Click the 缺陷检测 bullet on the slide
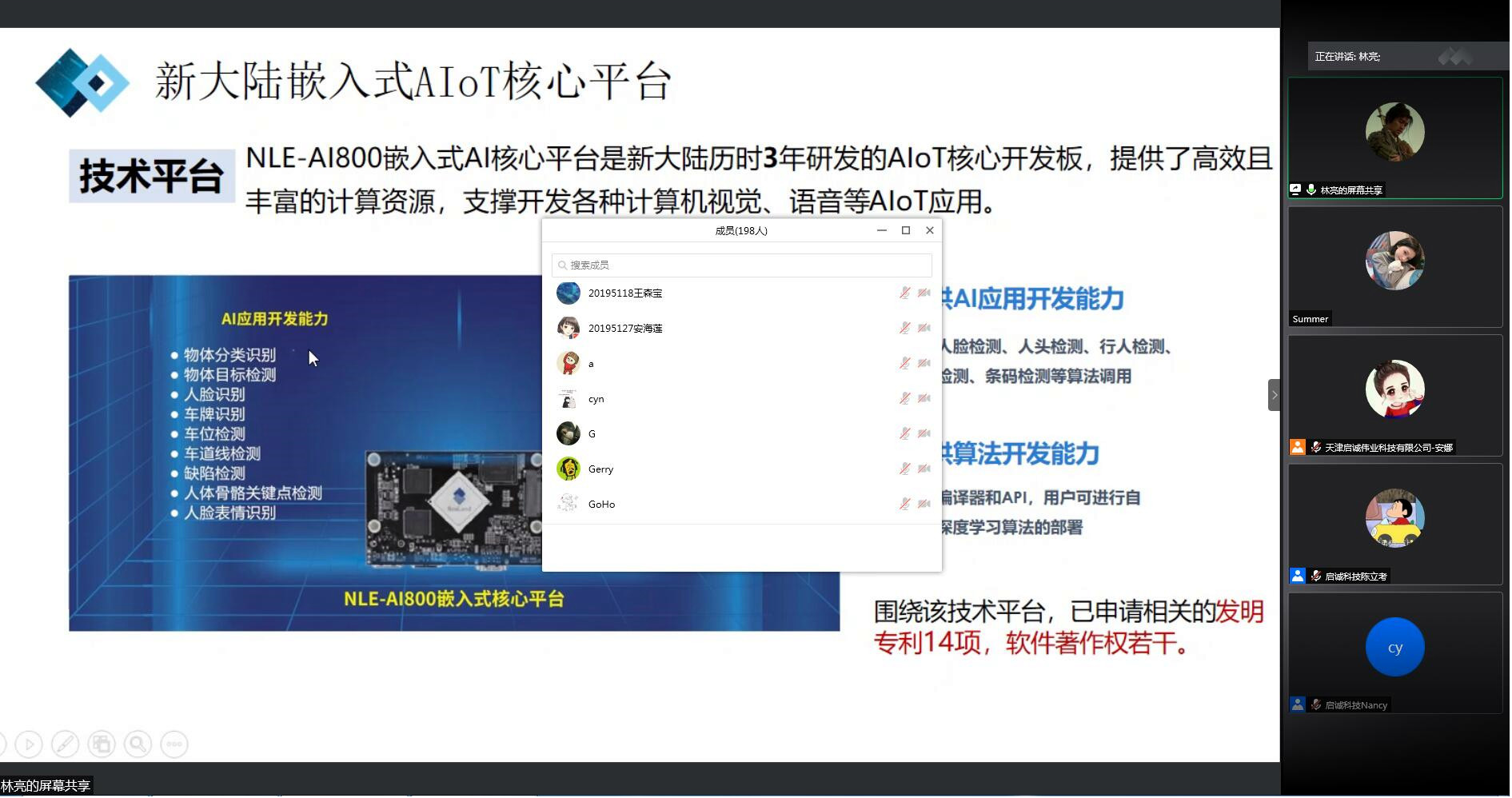The image size is (1512, 798). coord(214,473)
